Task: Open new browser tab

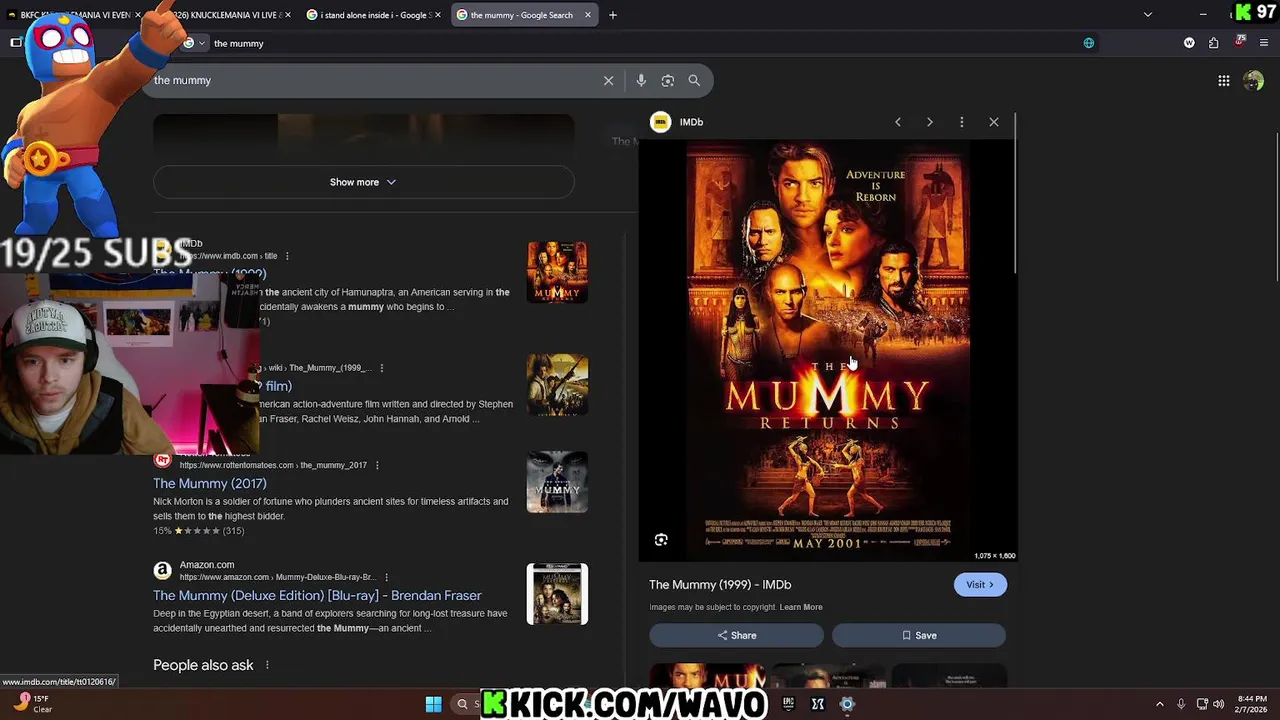Action: click(x=613, y=15)
